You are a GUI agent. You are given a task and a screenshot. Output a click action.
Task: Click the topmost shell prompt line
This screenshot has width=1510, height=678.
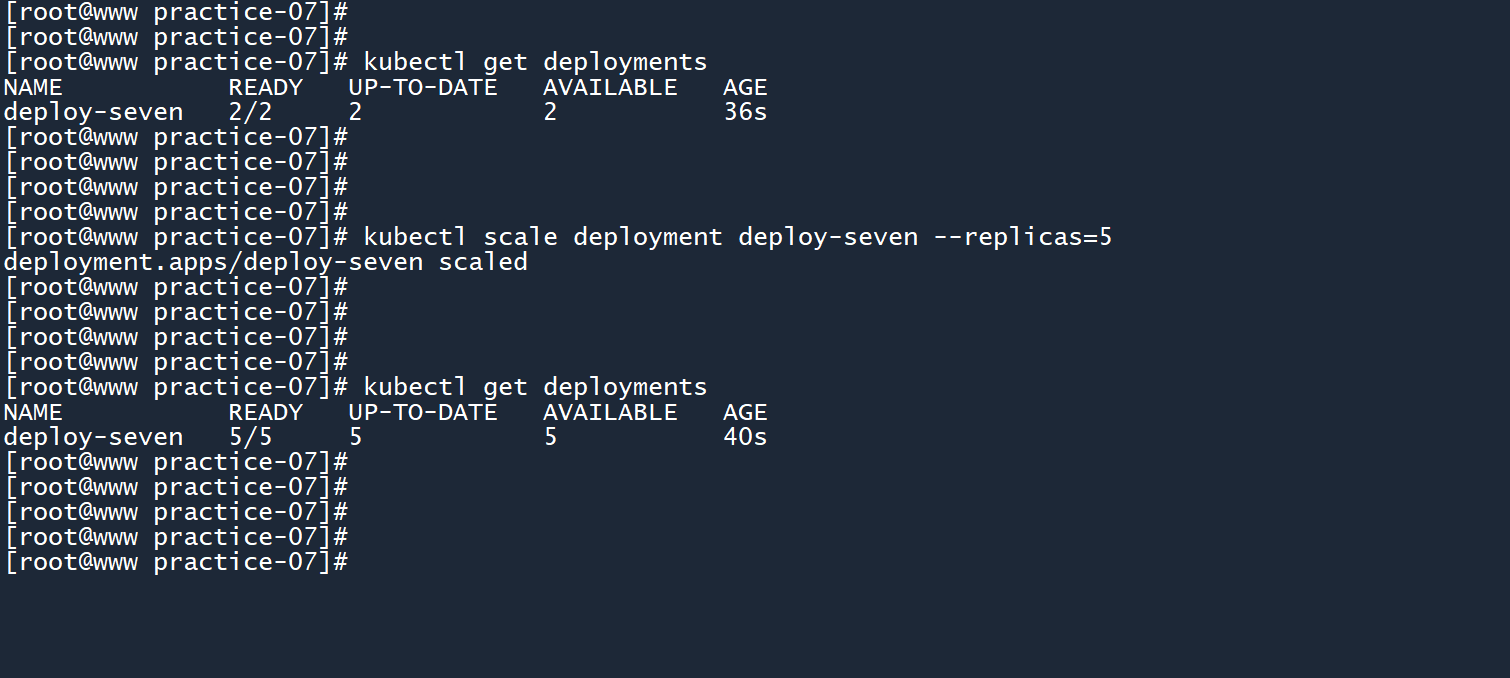click(x=175, y=12)
